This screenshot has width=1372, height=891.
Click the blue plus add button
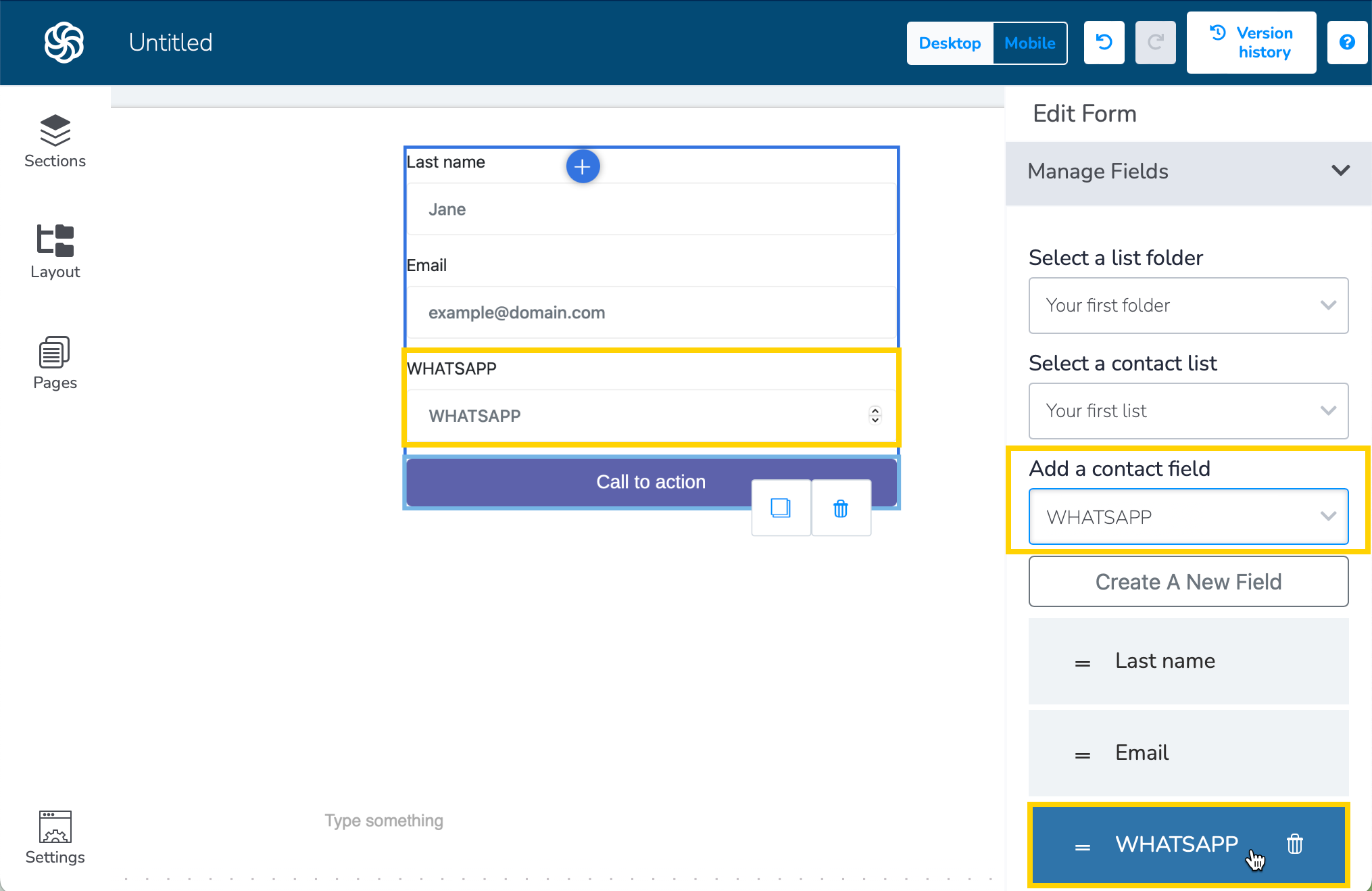point(583,166)
